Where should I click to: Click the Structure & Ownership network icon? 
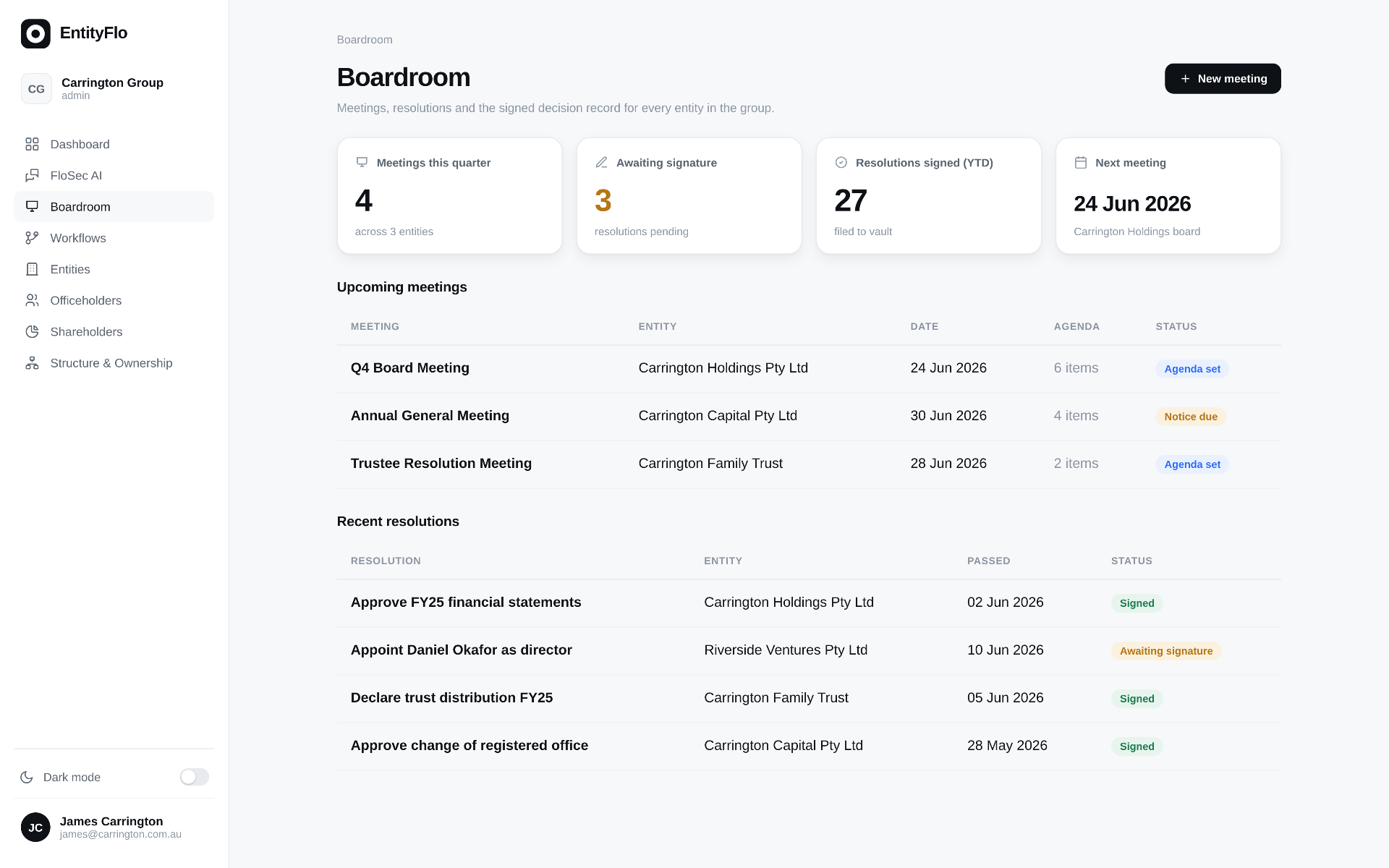tap(32, 363)
